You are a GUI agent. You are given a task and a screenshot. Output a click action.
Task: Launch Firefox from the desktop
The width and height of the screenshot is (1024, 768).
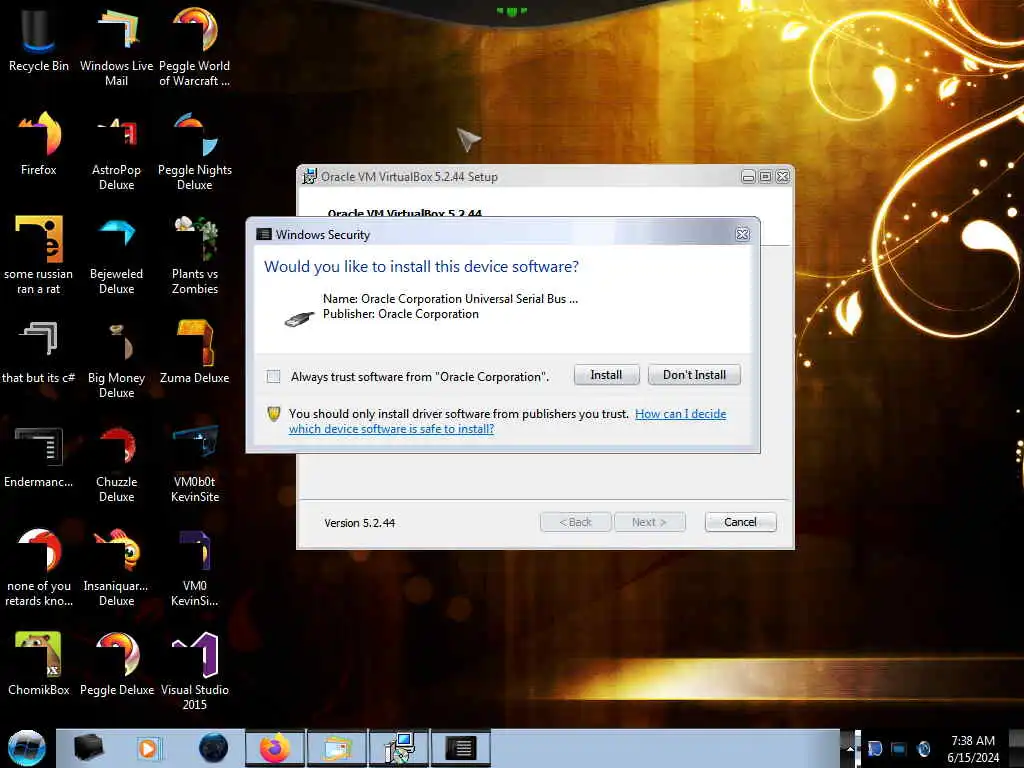(x=39, y=144)
